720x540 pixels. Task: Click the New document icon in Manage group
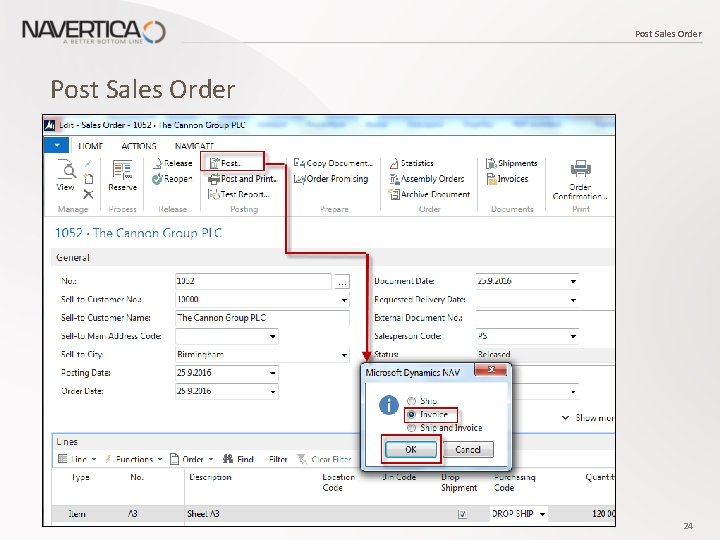[88, 179]
